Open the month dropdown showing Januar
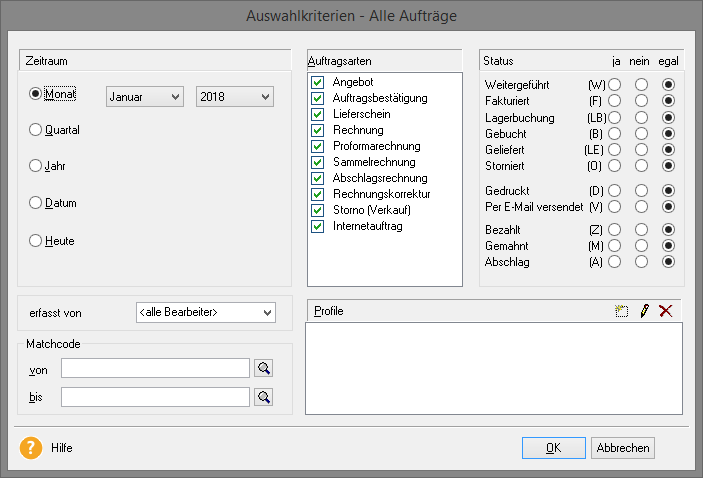The width and height of the screenshot is (703, 478). click(x=145, y=96)
